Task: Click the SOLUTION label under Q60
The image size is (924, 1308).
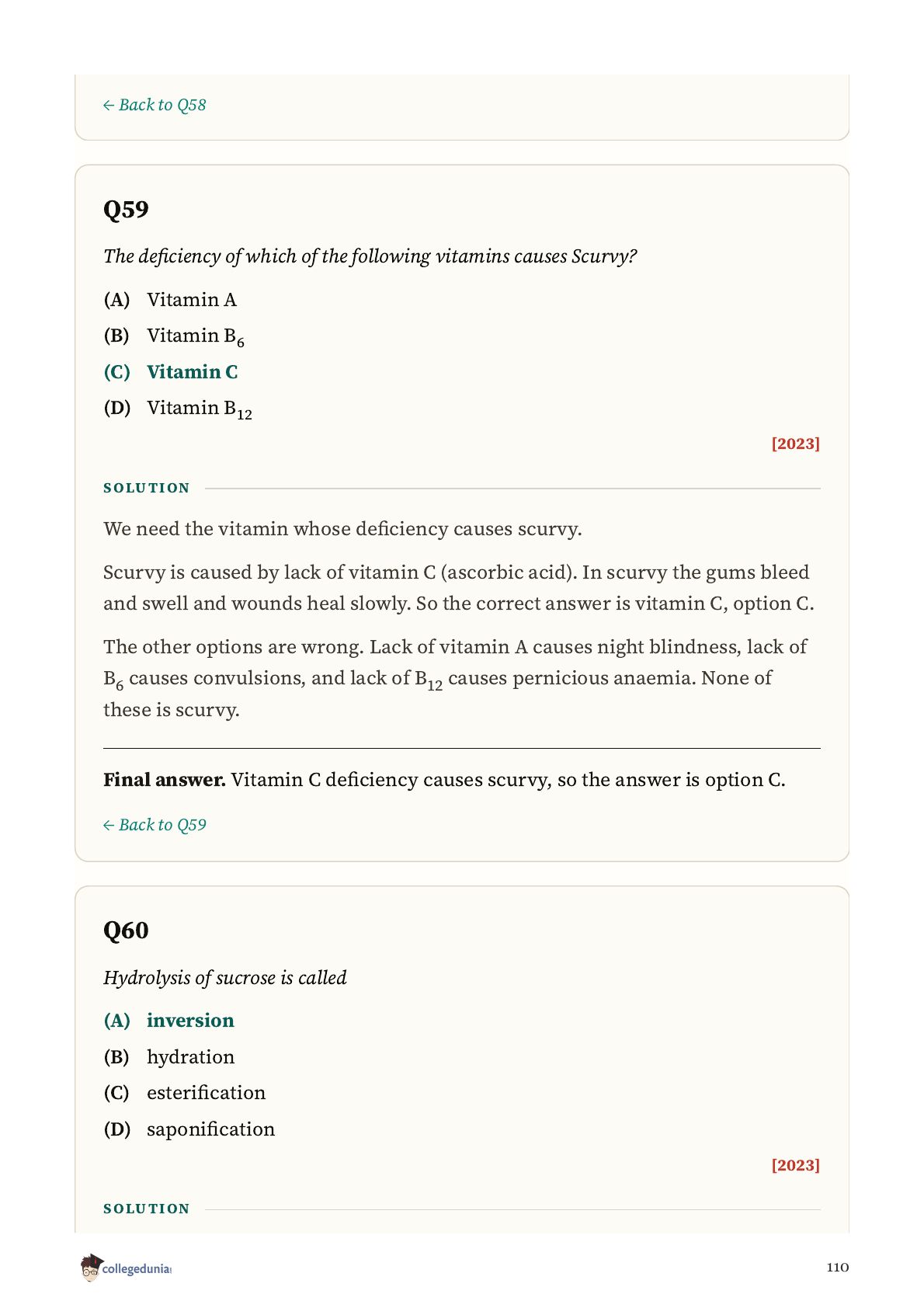Action: point(147,1209)
